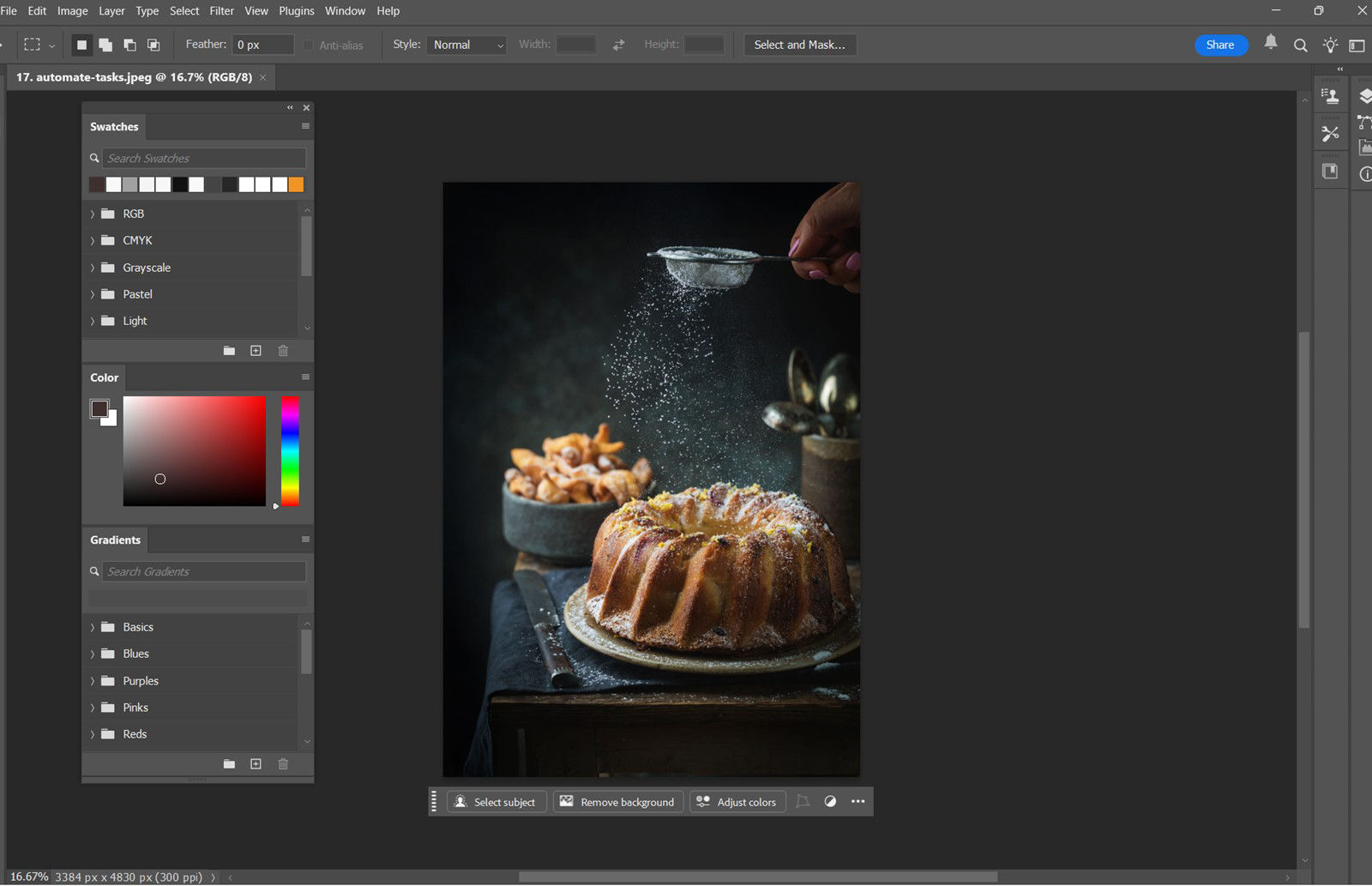Toggle the contextual taskbar mask icon
Image resolution: width=1372 pixels, height=886 pixels.
coord(803,801)
